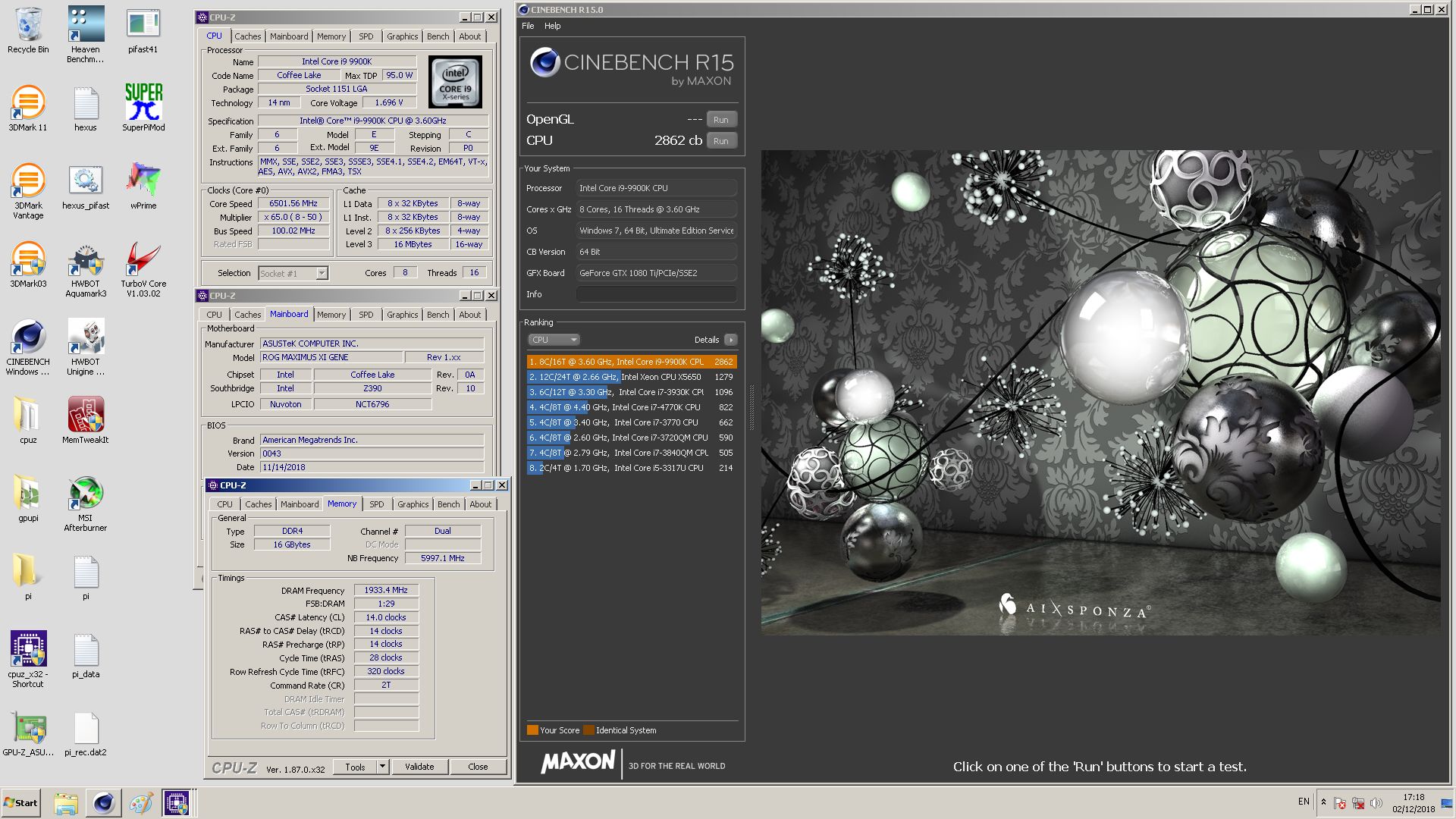
Task: Click Core Speed value 6501.56 MHz
Action: click(293, 203)
